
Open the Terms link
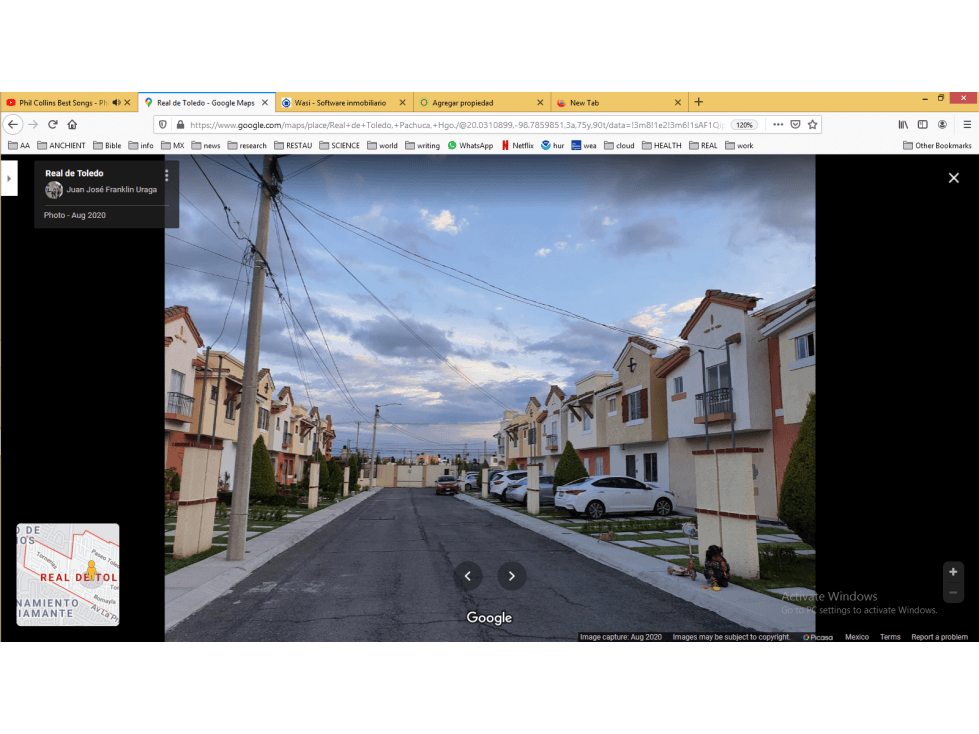click(890, 637)
